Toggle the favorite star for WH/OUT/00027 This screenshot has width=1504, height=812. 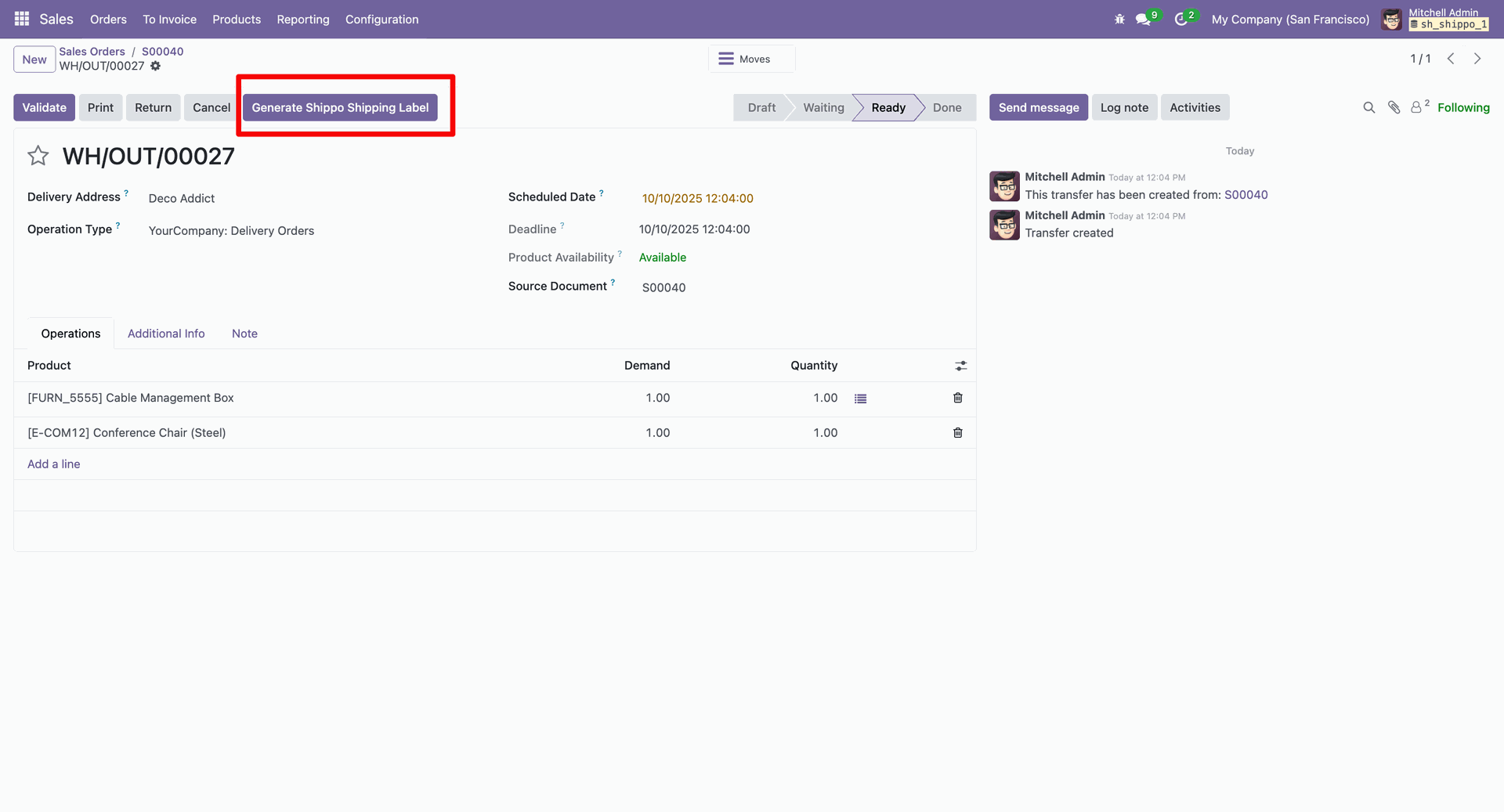tap(38, 157)
